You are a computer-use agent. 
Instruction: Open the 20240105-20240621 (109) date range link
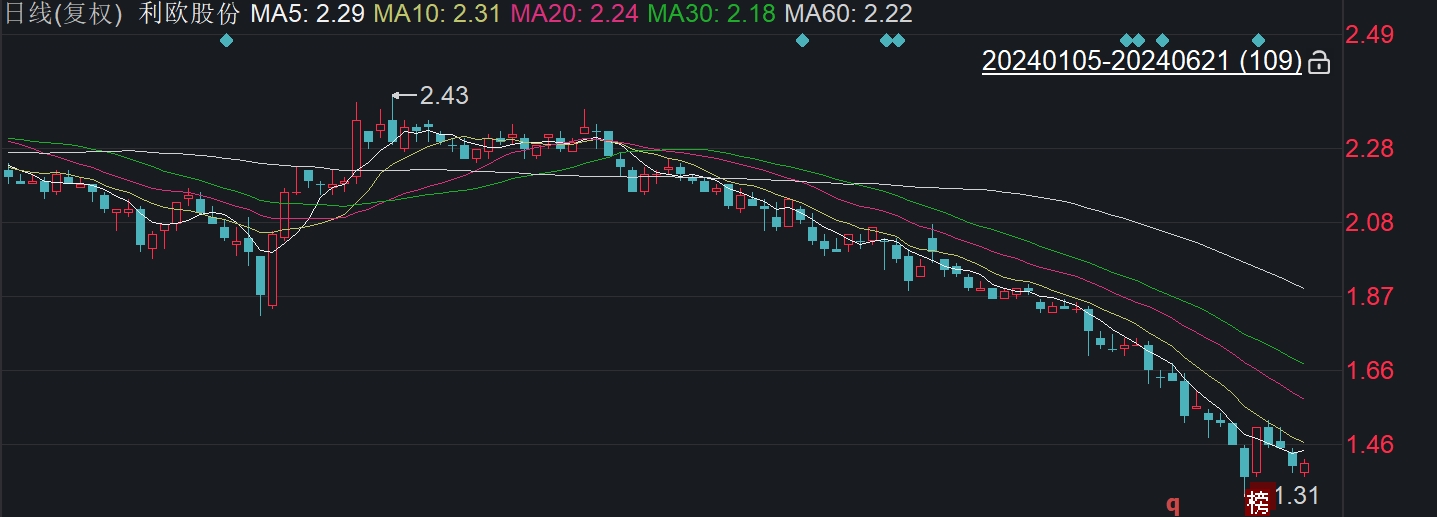pyautogui.click(x=1141, y=62)
